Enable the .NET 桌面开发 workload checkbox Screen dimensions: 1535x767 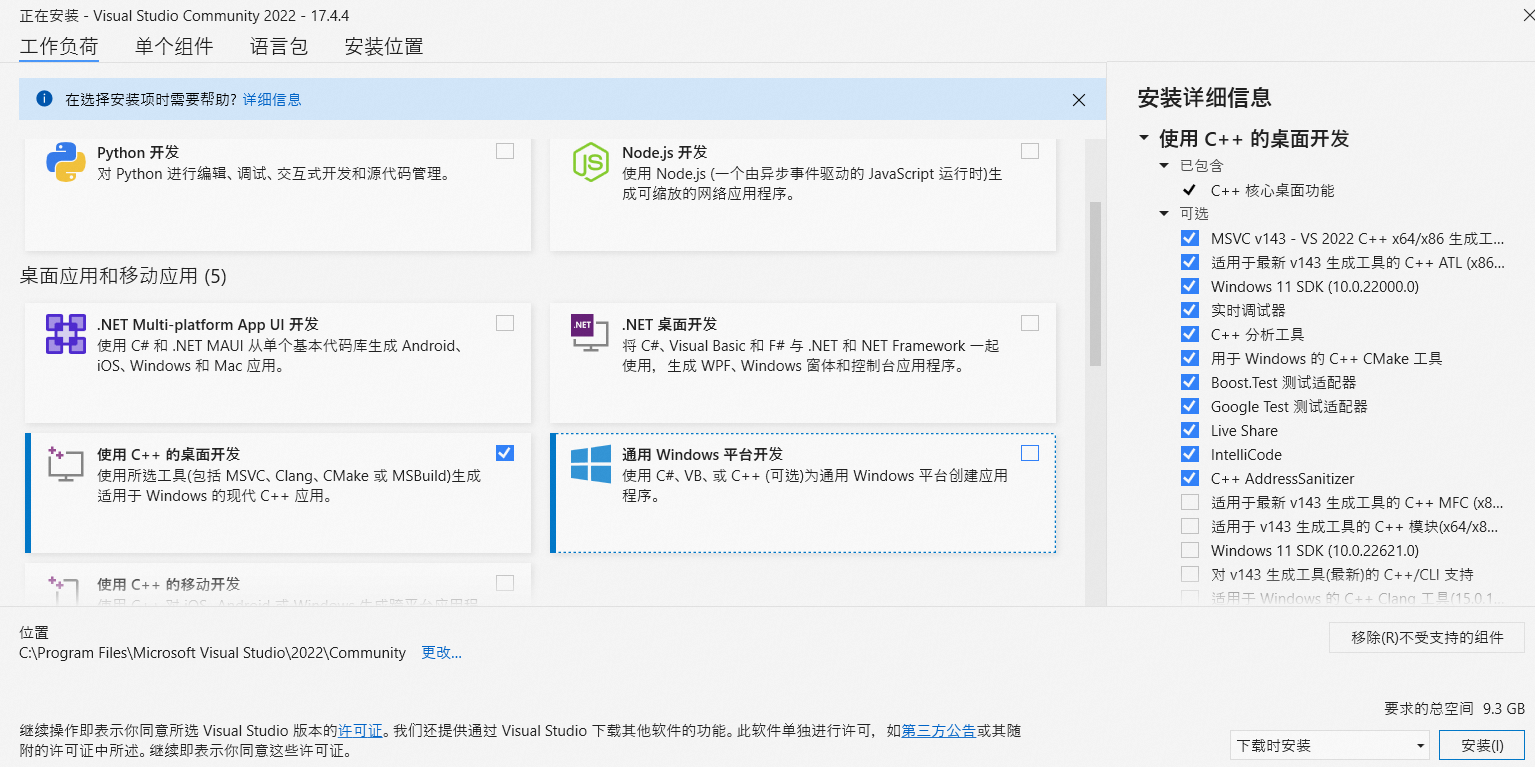[1030, 323]
